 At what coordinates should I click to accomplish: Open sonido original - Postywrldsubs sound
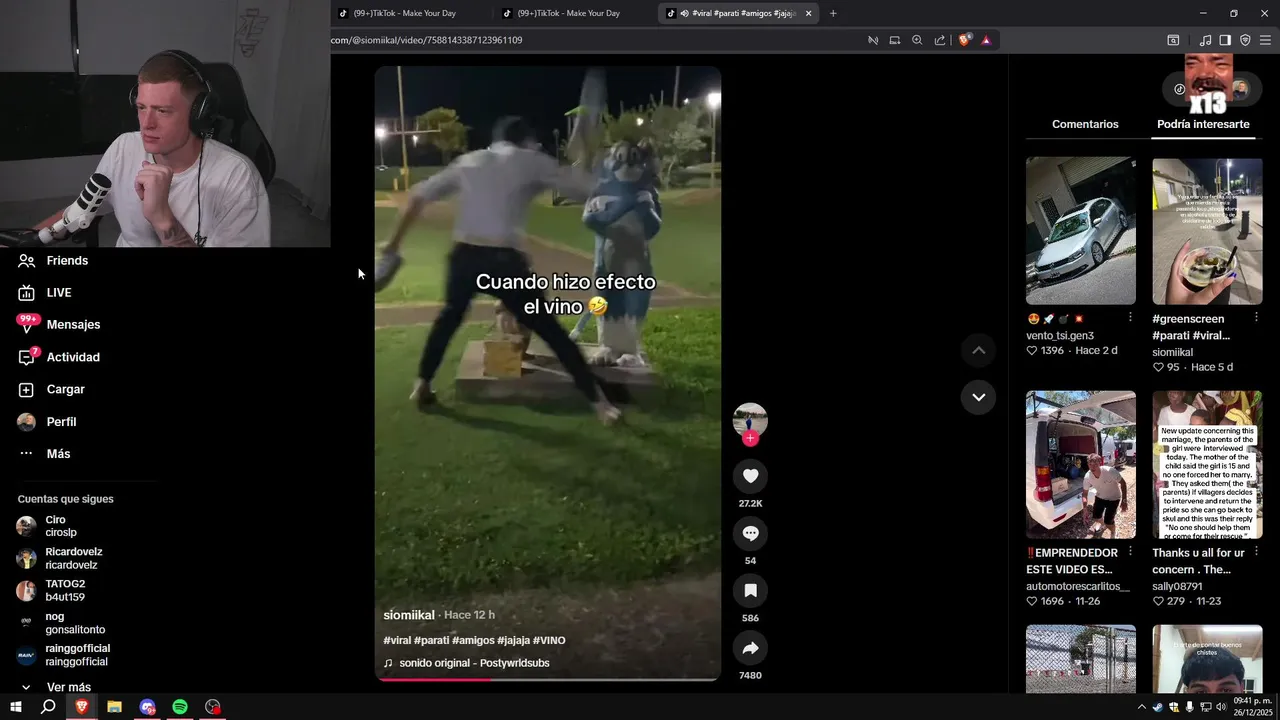[x=466, y=663]
